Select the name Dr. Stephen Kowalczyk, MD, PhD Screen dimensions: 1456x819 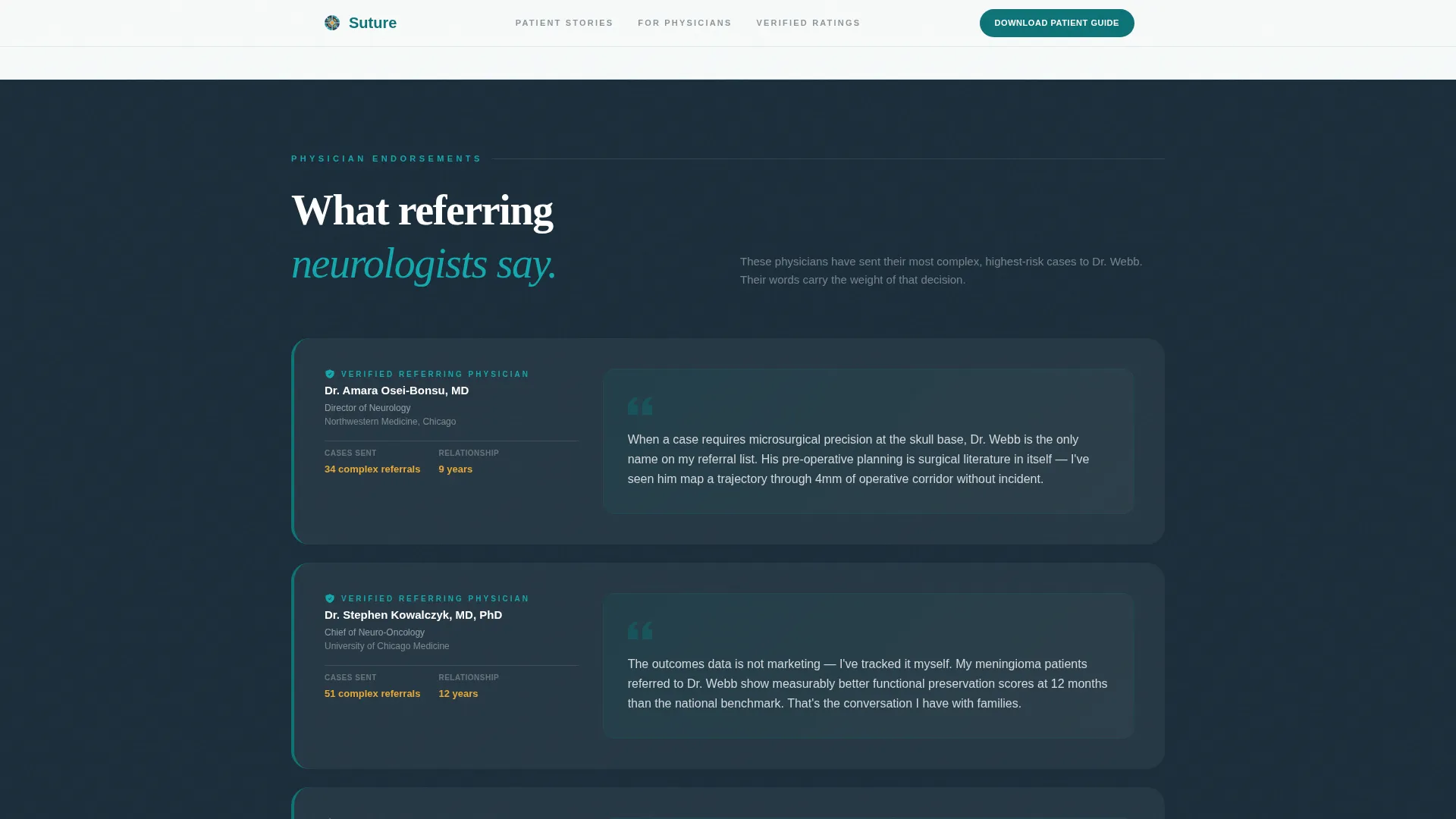pyautogui.click(x=413, y=615)
